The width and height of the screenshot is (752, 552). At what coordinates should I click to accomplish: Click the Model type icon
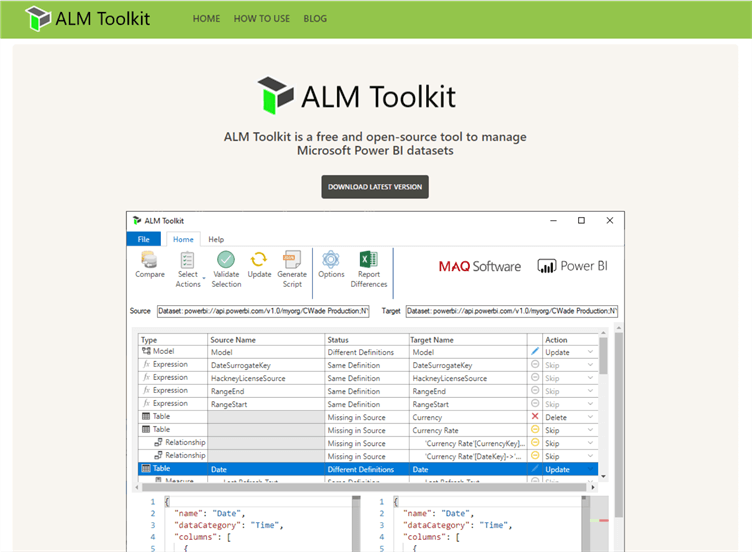click(x=146, y=351)
